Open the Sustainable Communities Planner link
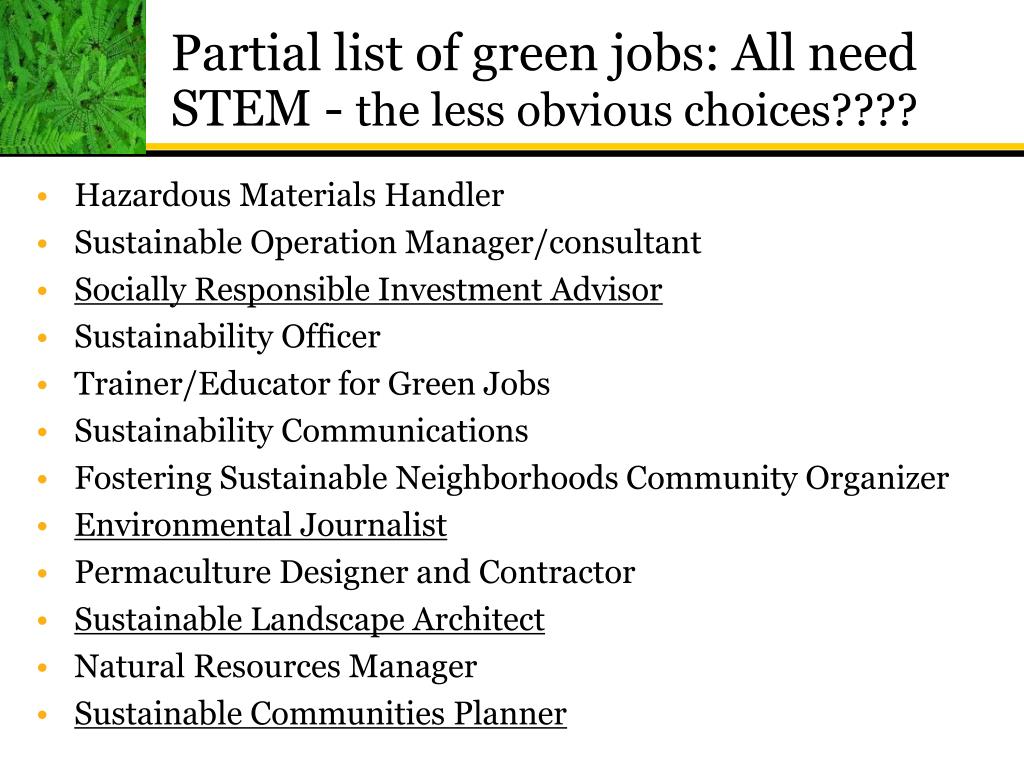This screenshot has width=1024, height=768. pyautogui.click(x=320, y=713)
